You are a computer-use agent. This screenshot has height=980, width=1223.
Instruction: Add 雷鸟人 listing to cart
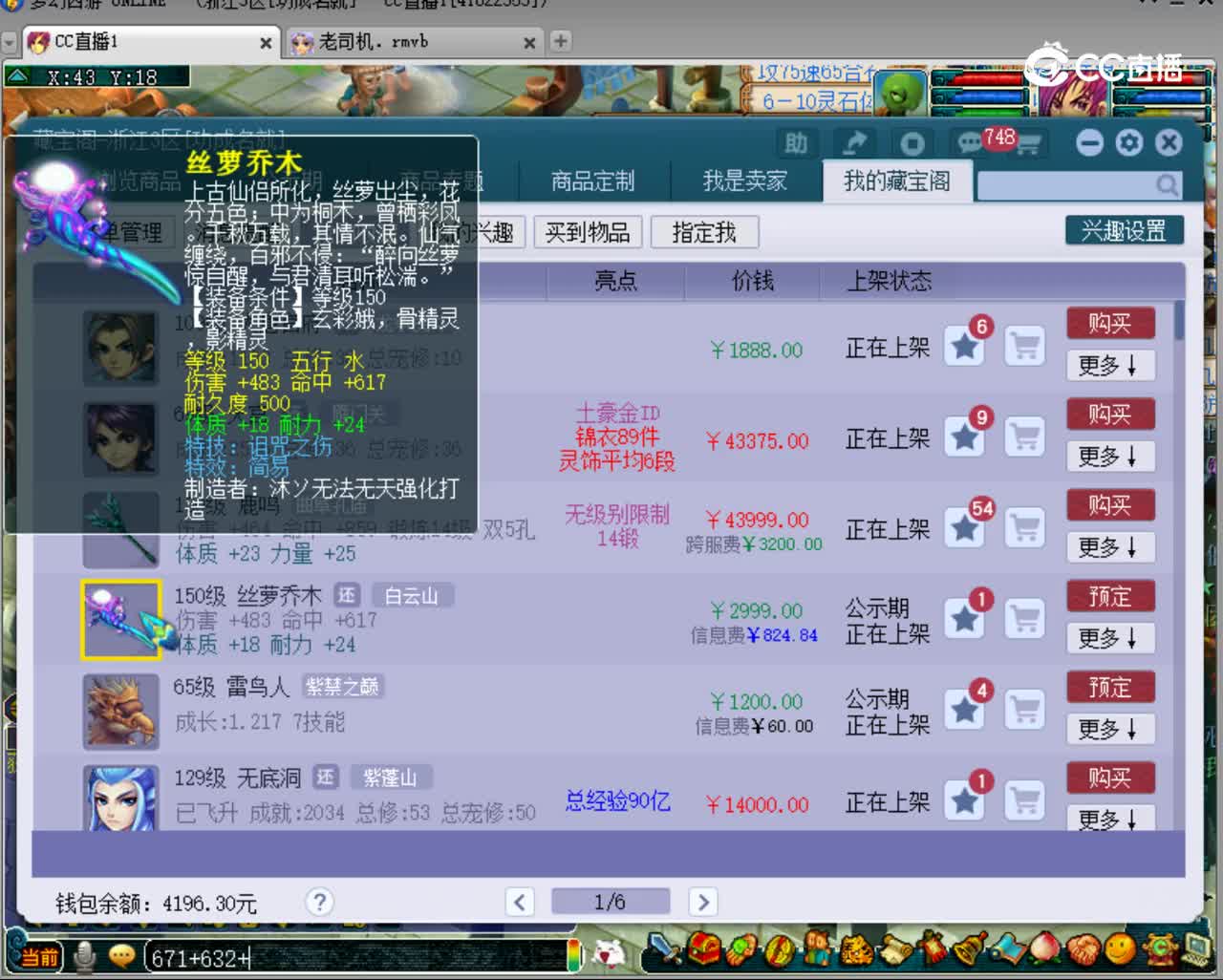tap(1025, 710)
